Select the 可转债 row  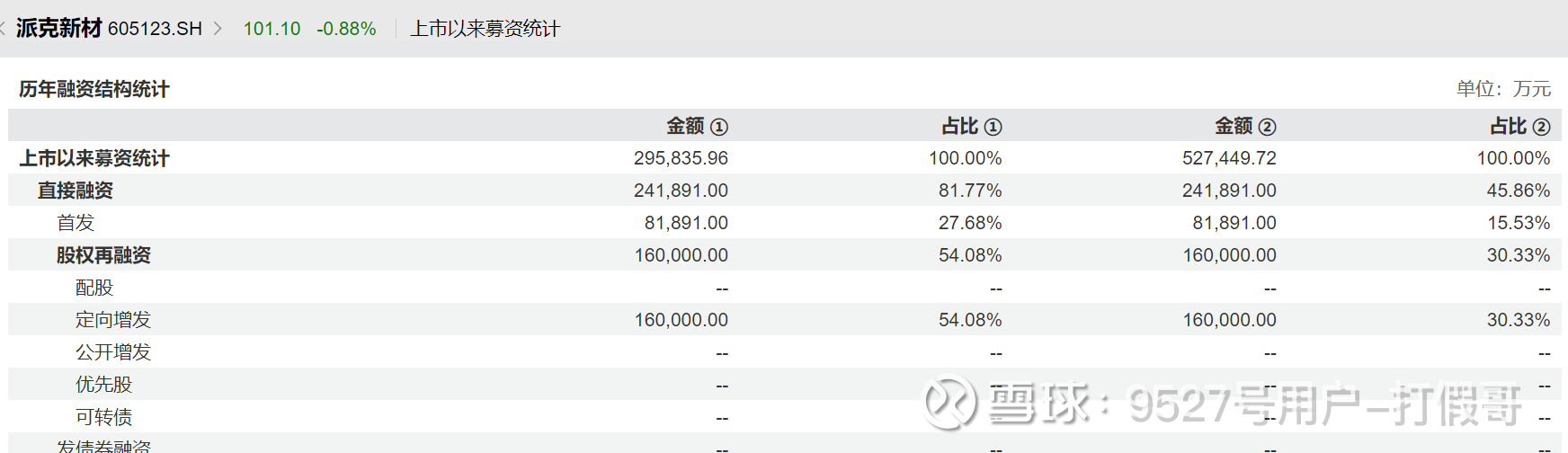pos(103,417)
